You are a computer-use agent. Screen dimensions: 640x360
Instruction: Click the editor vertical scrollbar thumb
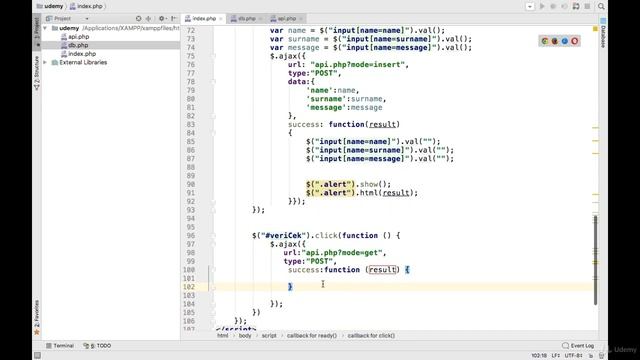tap(596, 260)
